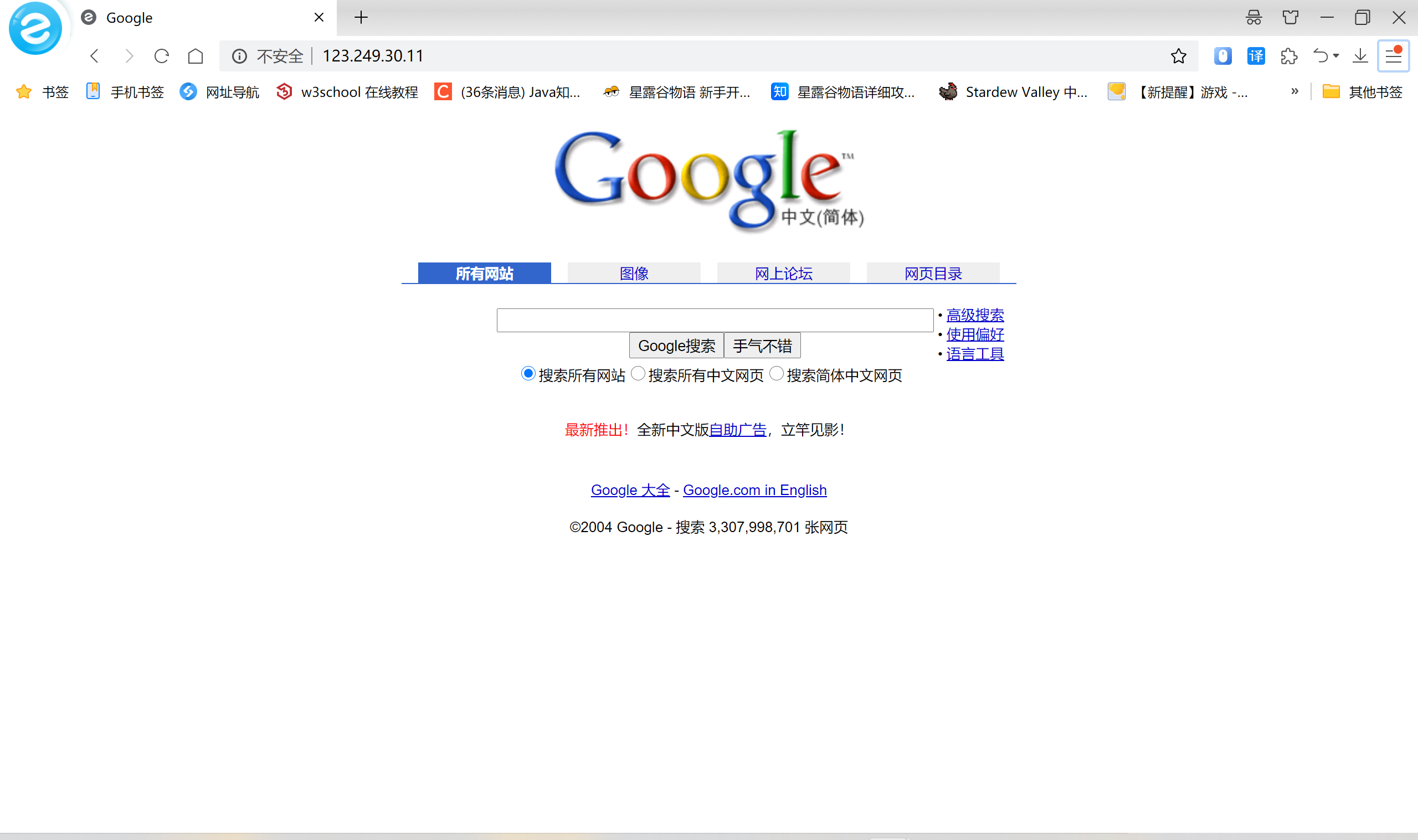This screenshot has height=840, width=1418.
Task: Select the 搜索简体中文网页 radio button
Action: pos(777,374)
